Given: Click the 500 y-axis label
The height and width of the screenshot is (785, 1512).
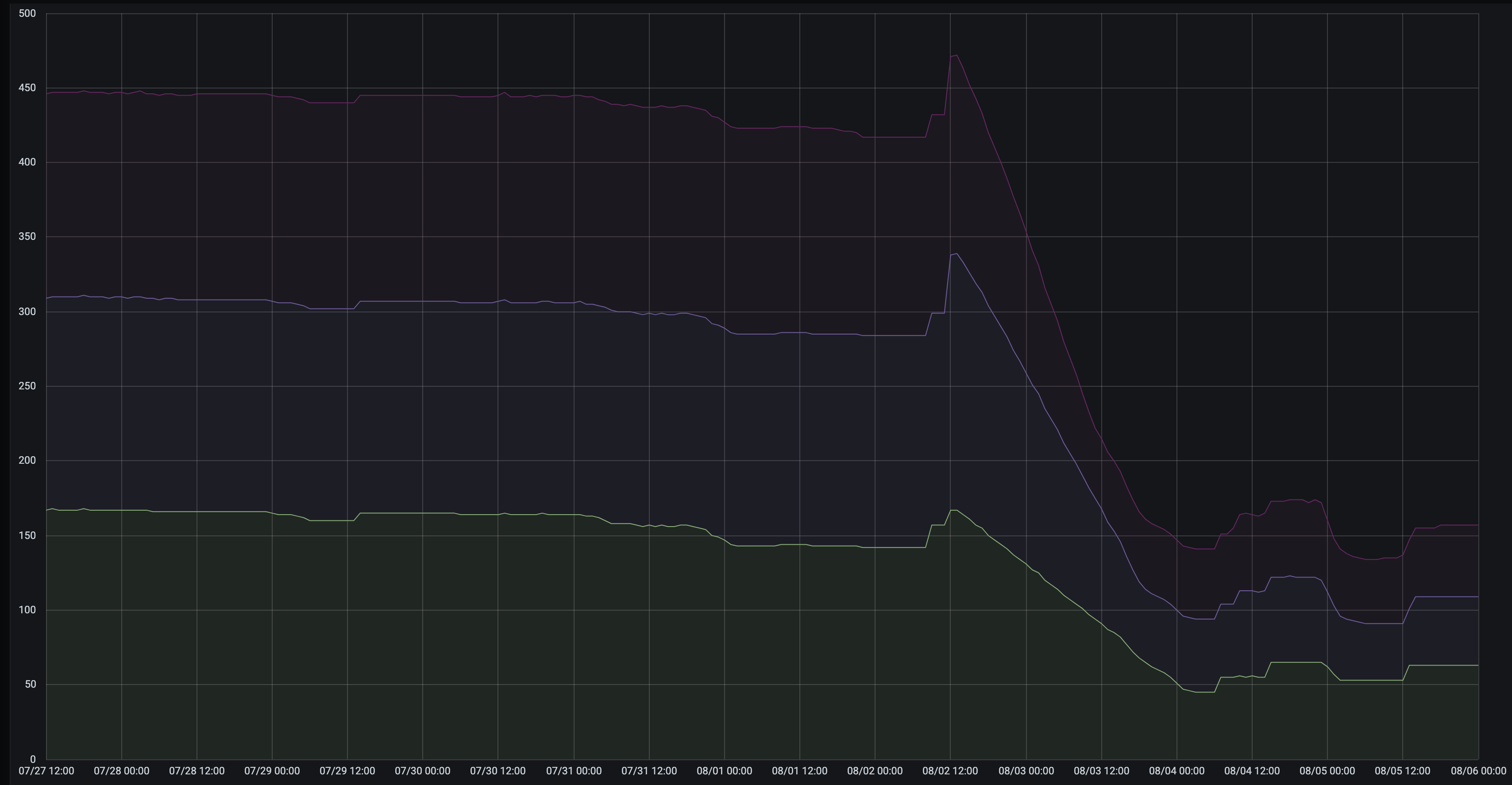Looking at the screenshot, I should 27,13.
